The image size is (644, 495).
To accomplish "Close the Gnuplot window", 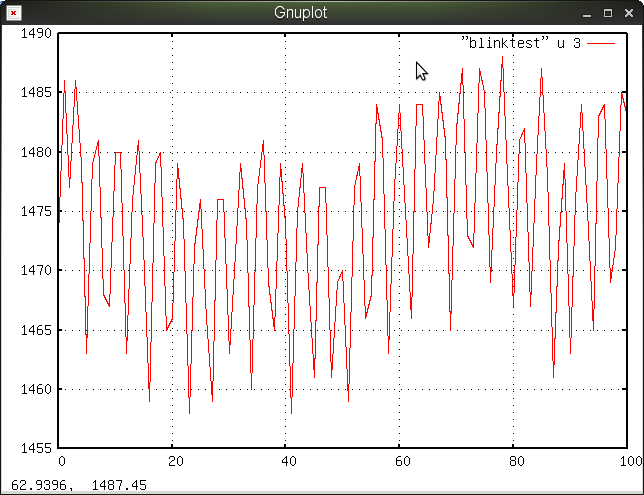I will 629,12.
